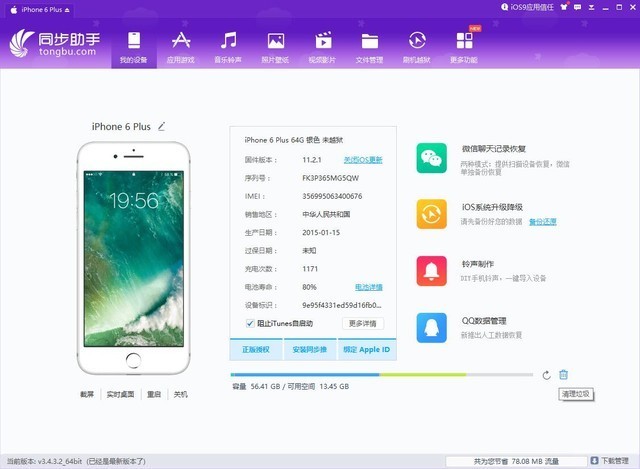Click the charge count value 1171
Screen dimensions: 640x469
point(310,269)
